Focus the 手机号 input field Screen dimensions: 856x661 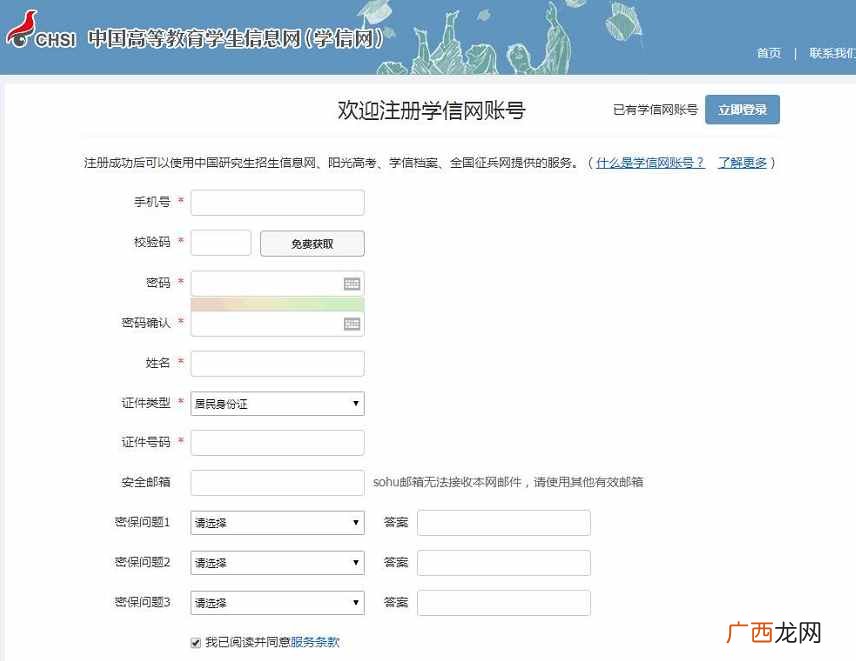pos(277,203)
